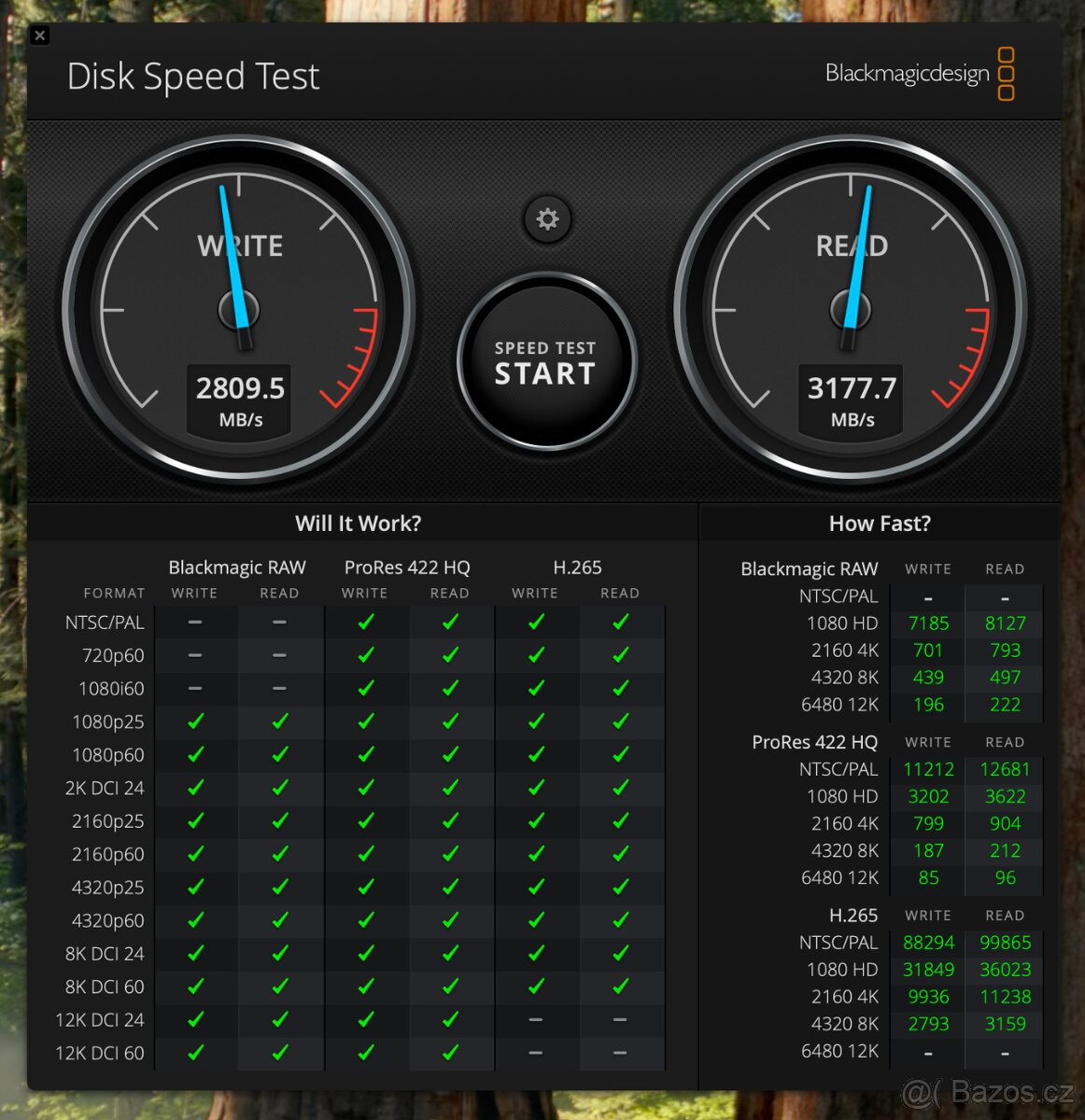Click the red zone on the Read gauge
The height and width of the screenshot is (1120, 1085).
click(971, 362)
